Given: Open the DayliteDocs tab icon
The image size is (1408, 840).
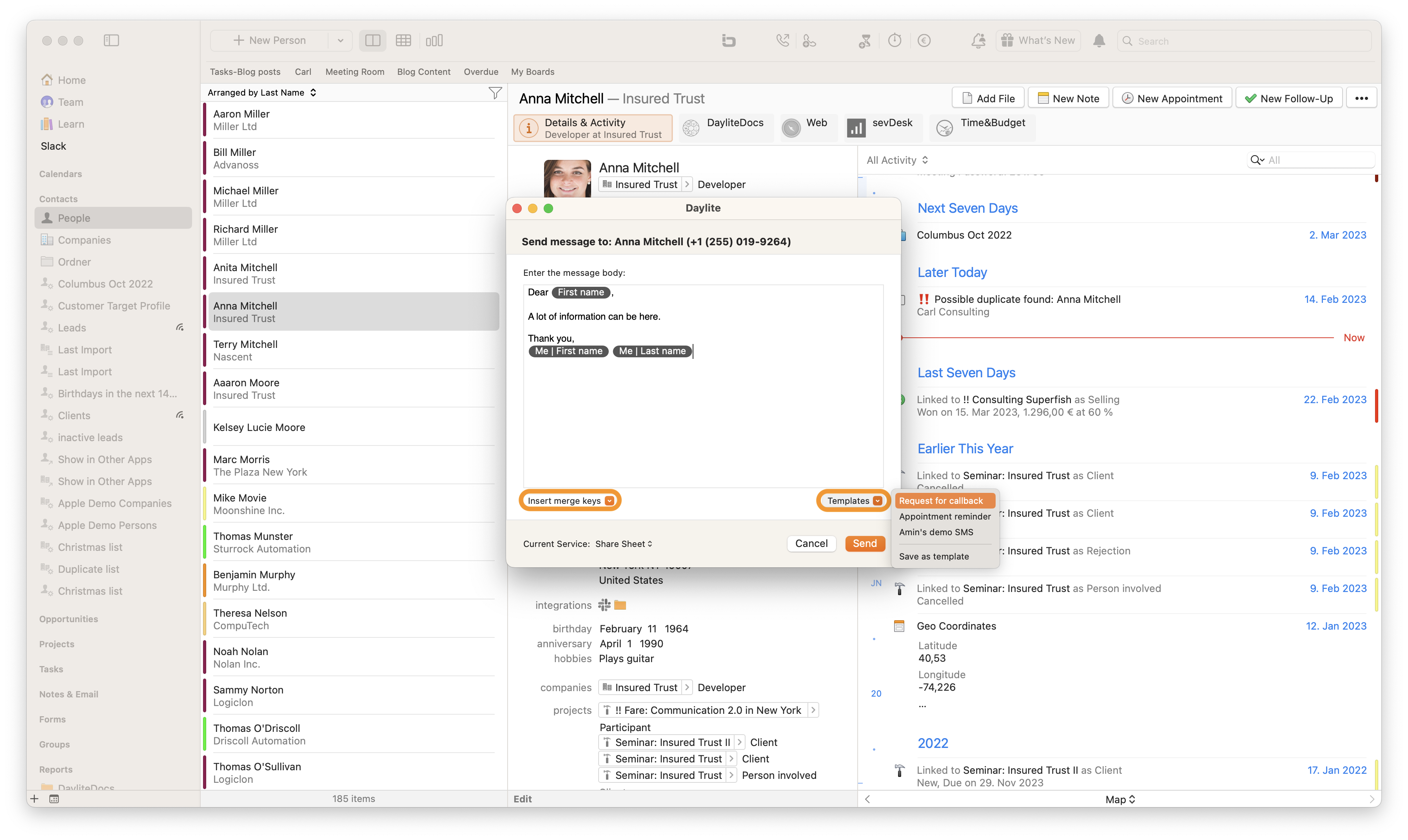Looking at the screenshot, I should [691, 128].
